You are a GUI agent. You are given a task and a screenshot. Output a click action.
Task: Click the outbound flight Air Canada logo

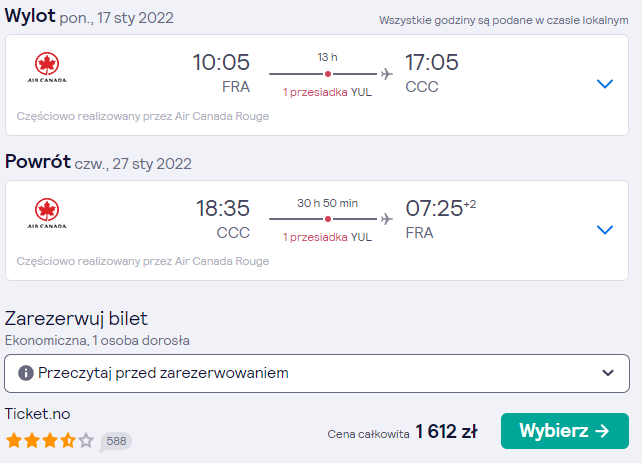[47, 68]
